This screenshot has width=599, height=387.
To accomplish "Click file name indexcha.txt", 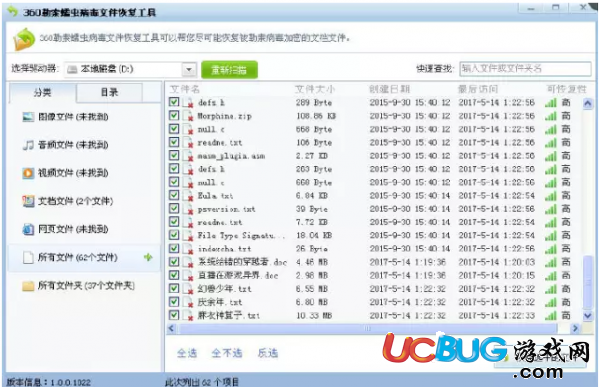I will (x=224, y=249).
